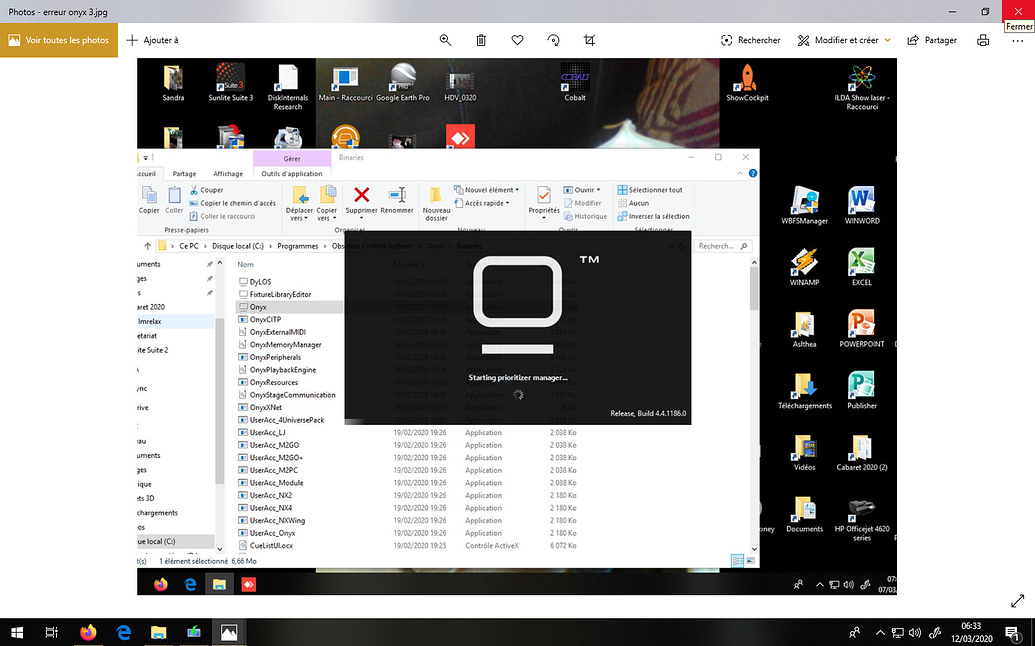Click WINAMP desktop icon in the photo
The width and height of the screenshot is (1035, 646).
pyautogui.click(x=804, y=267)
